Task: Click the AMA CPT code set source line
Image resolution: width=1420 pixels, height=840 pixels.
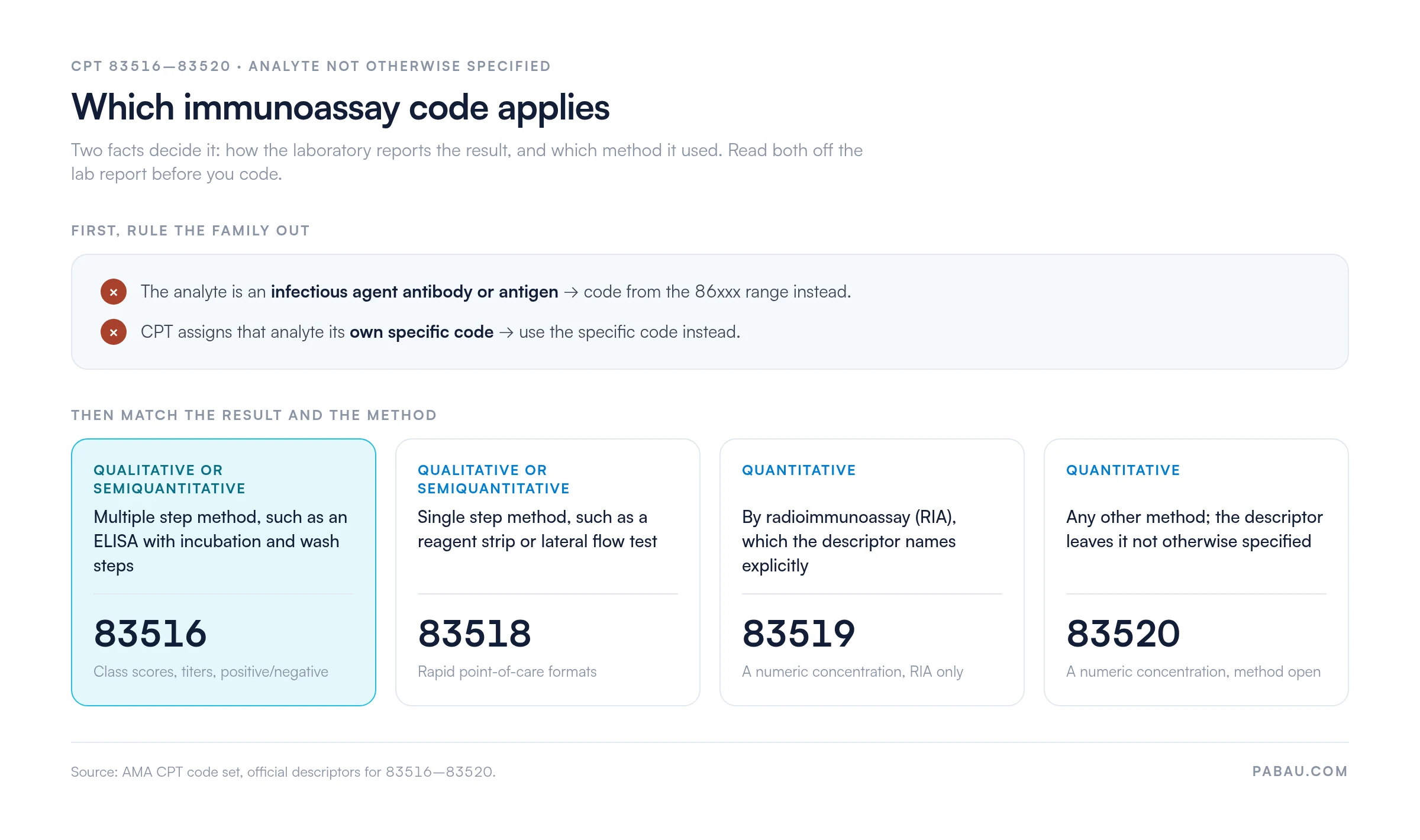Action: coord(283,772)
